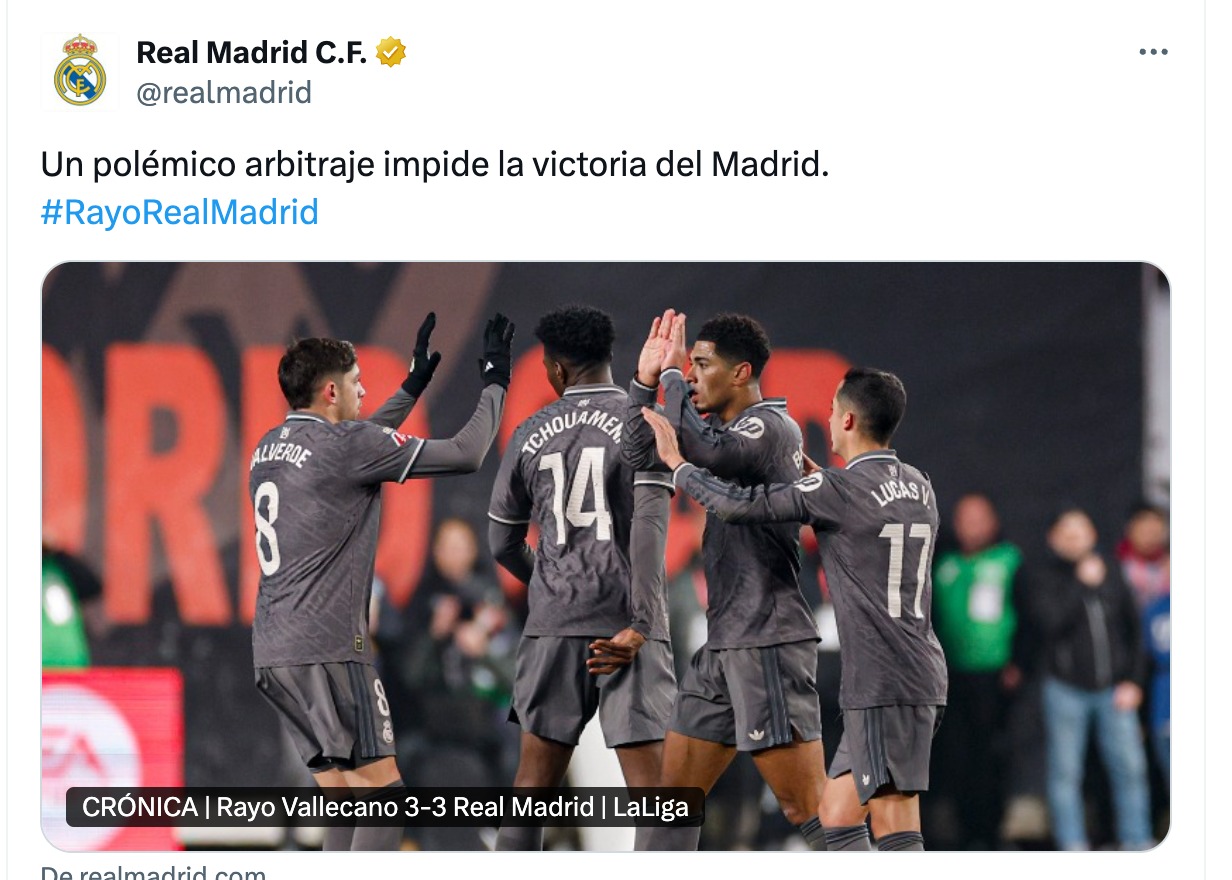The width and height of the screenshot is (1232, 880).
Task: Click Valverde's number 8 jersey in photo
Action: [x=268, y=526]
